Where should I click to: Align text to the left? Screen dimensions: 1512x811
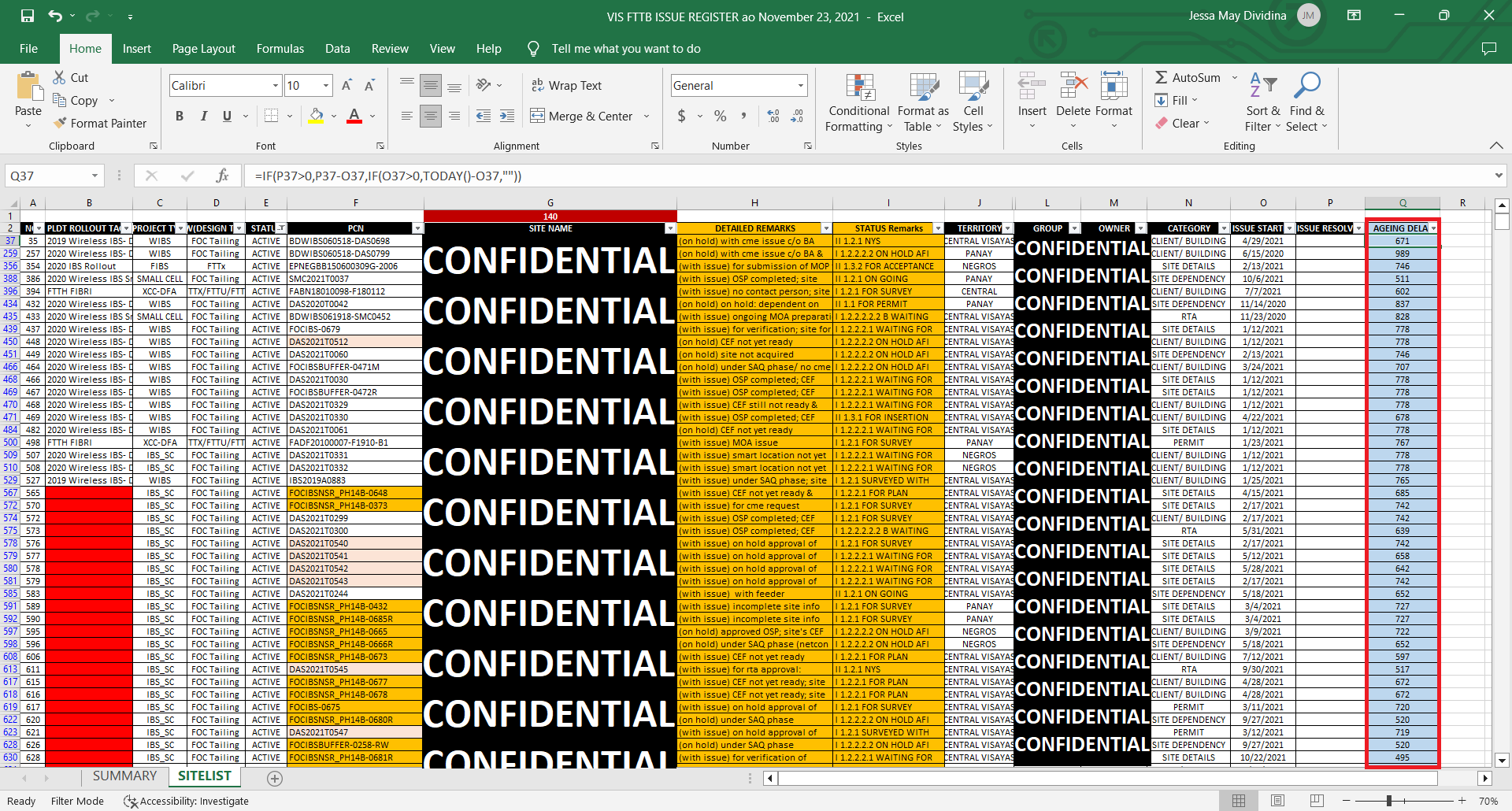pos(407,116)
